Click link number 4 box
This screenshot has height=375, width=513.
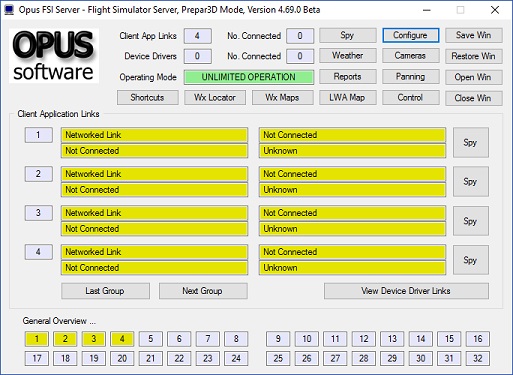click(39, 252)
